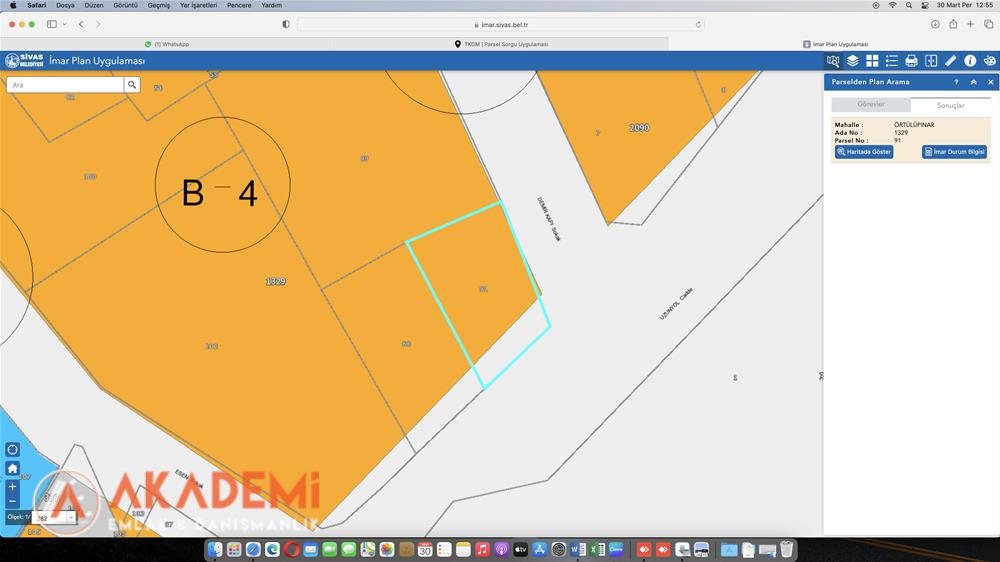This screenshot has width=1000, height=562.
Task: Click the print map icon
Action: (911, 61)
